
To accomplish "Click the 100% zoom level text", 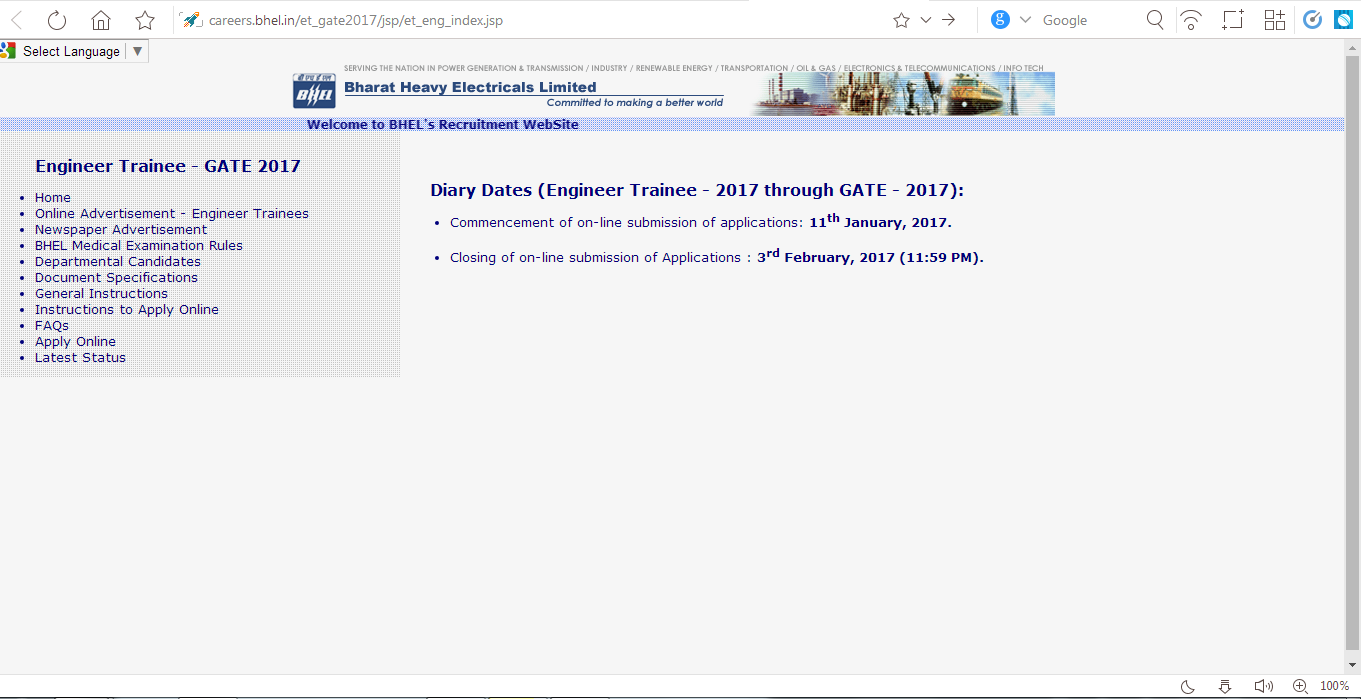I will (x=1334, y=686).
